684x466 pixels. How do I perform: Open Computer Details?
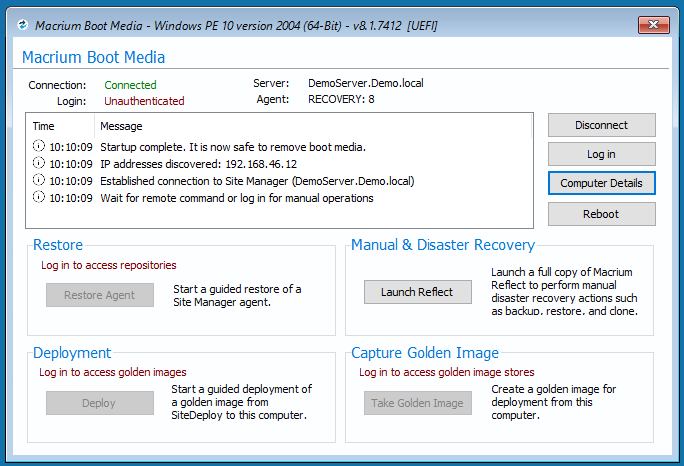(x=602, y=183)
